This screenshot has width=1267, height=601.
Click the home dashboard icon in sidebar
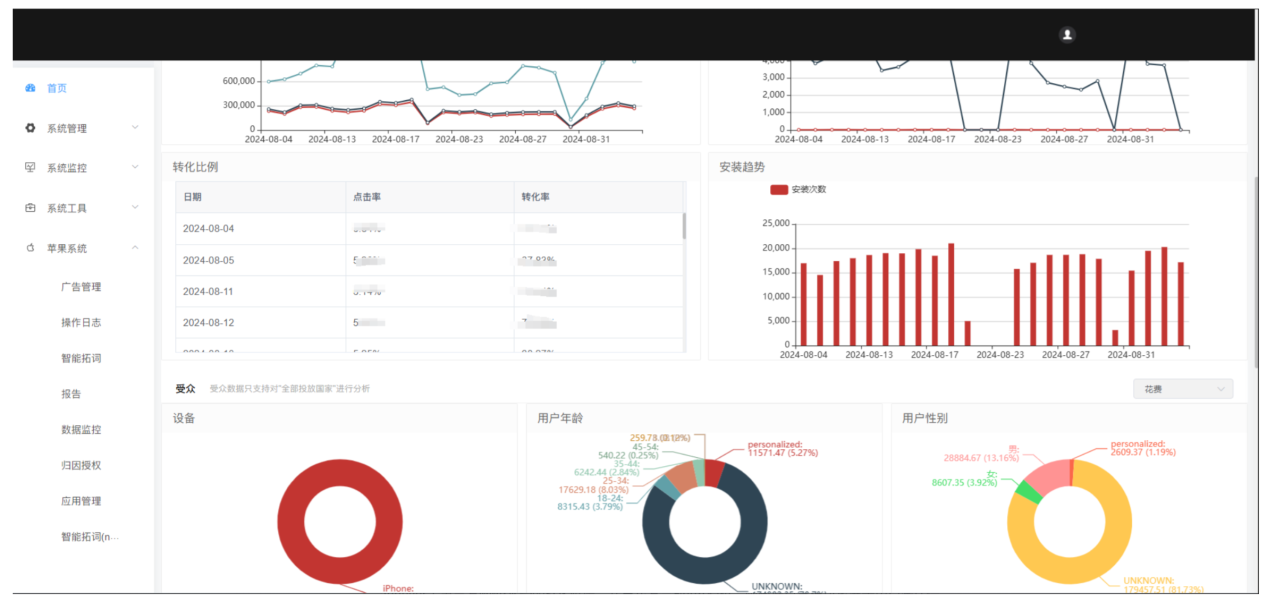[30, 88]
